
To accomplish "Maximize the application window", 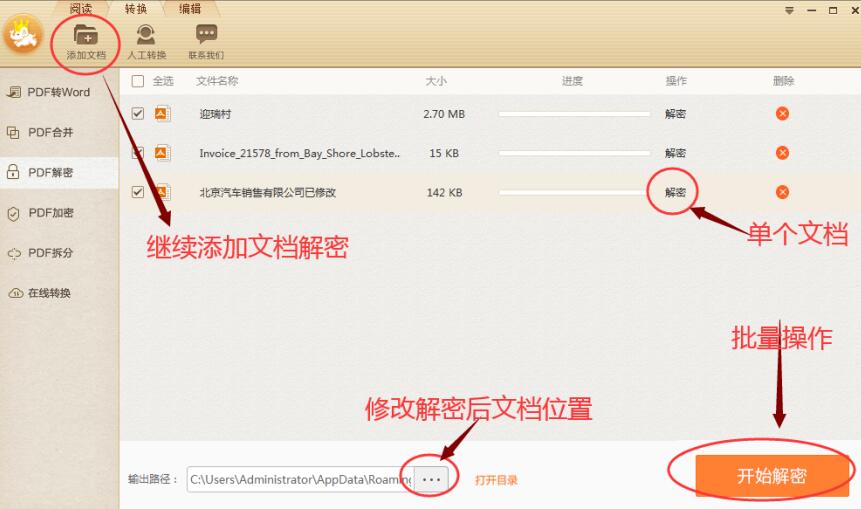I will [833, 10].
